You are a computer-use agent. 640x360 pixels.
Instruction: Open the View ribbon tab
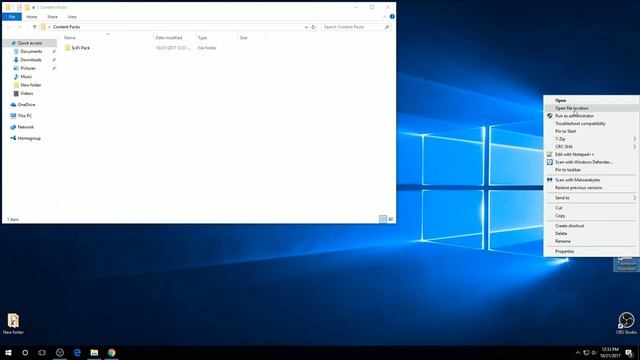72,17
